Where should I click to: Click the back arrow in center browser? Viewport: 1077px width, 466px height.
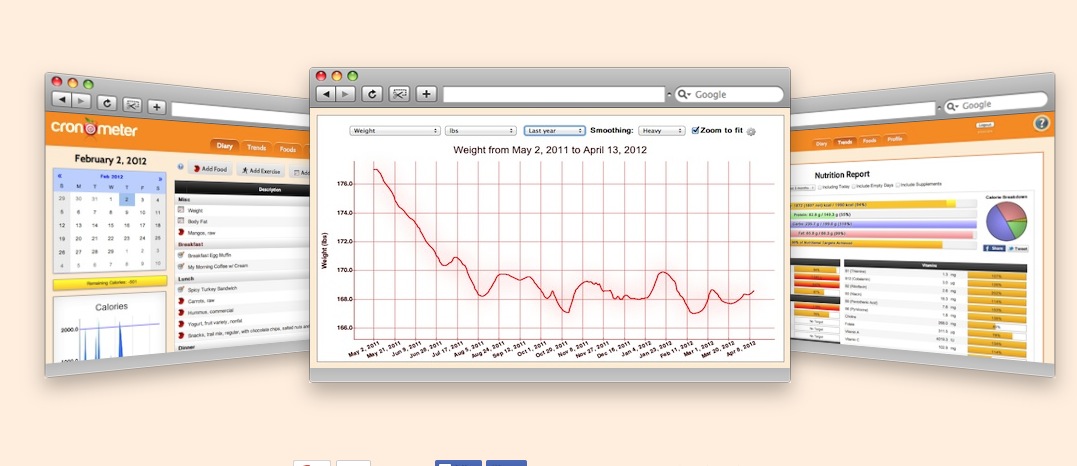click(x=326, y=94)
